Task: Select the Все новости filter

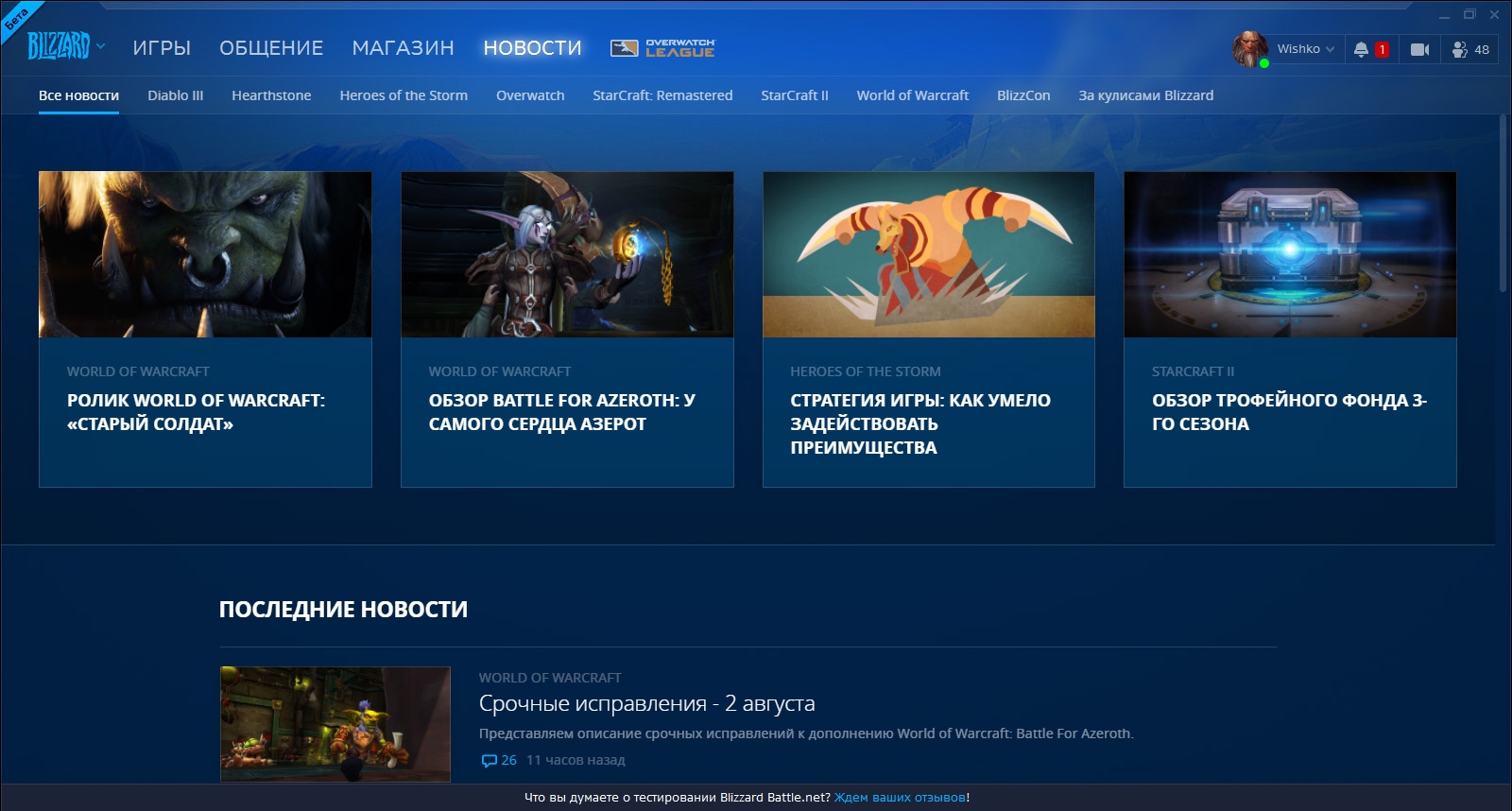Action: coord(78,95)
